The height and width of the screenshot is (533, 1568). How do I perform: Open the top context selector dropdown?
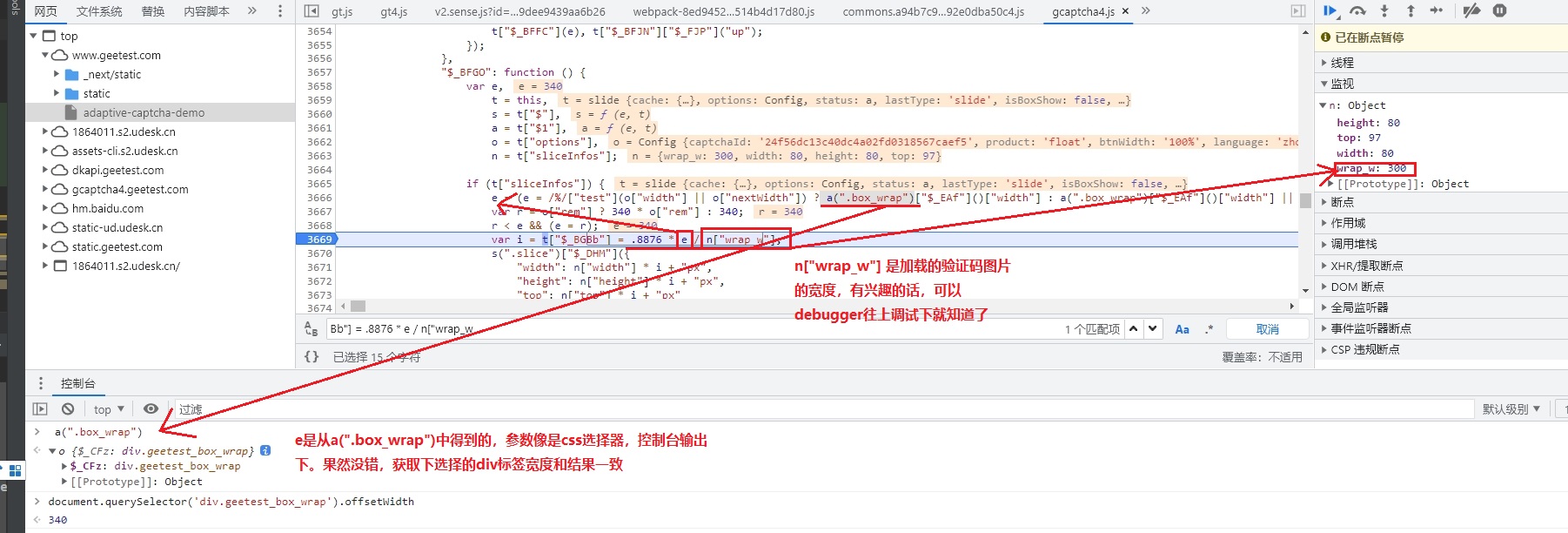(x=109, y=408)
